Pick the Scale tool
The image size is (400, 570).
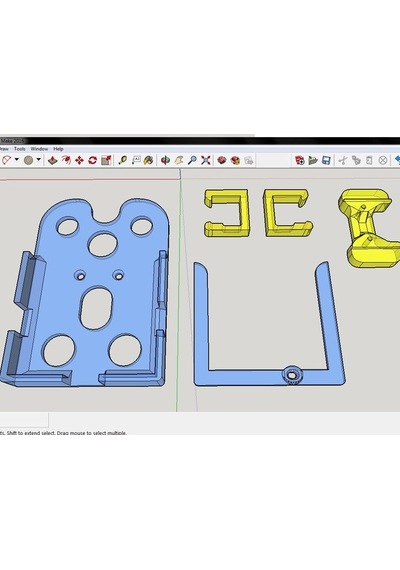pos(106,160)
